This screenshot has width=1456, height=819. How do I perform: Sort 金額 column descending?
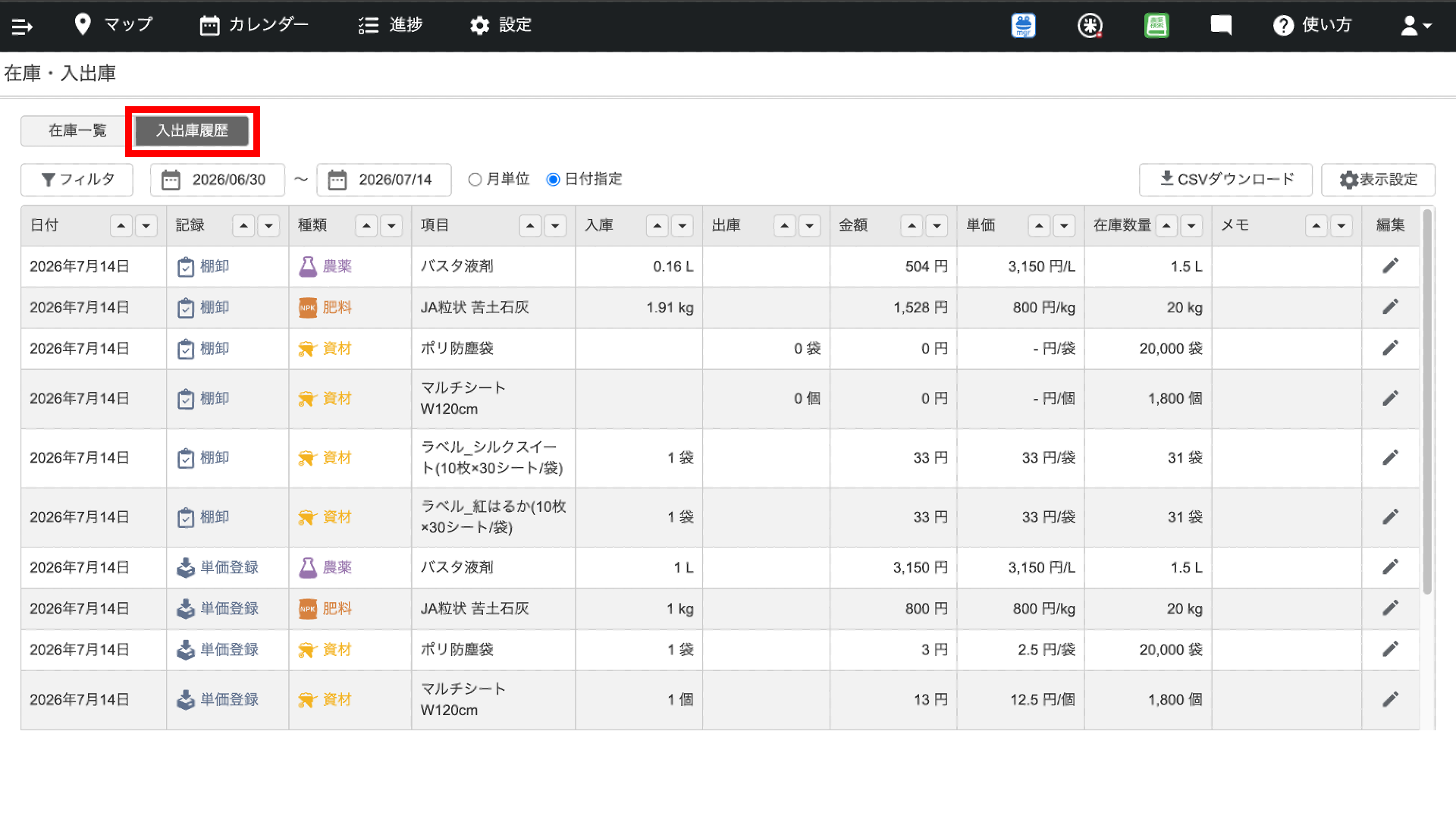pyautogui.click(x=937, y=226)
